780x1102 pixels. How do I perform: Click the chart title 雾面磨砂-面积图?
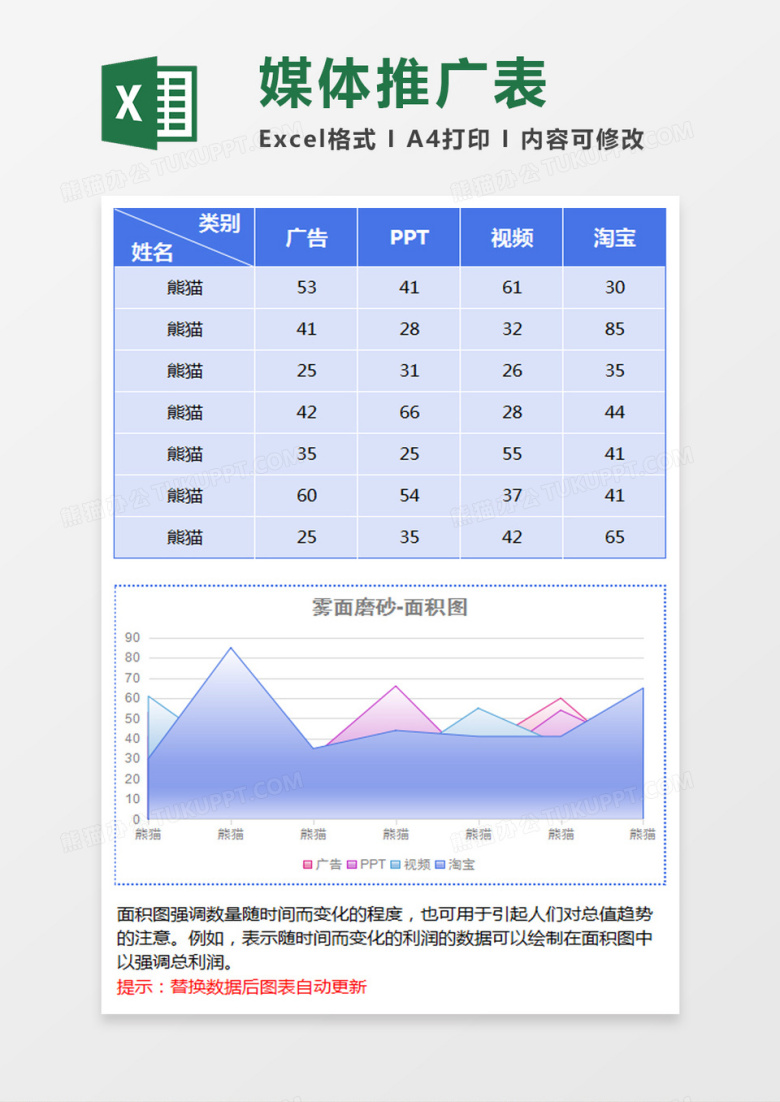[x=390, y=607]
